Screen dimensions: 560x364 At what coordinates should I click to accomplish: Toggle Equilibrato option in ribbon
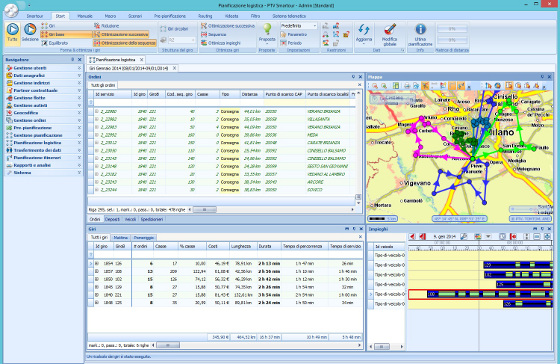[54, 43]
